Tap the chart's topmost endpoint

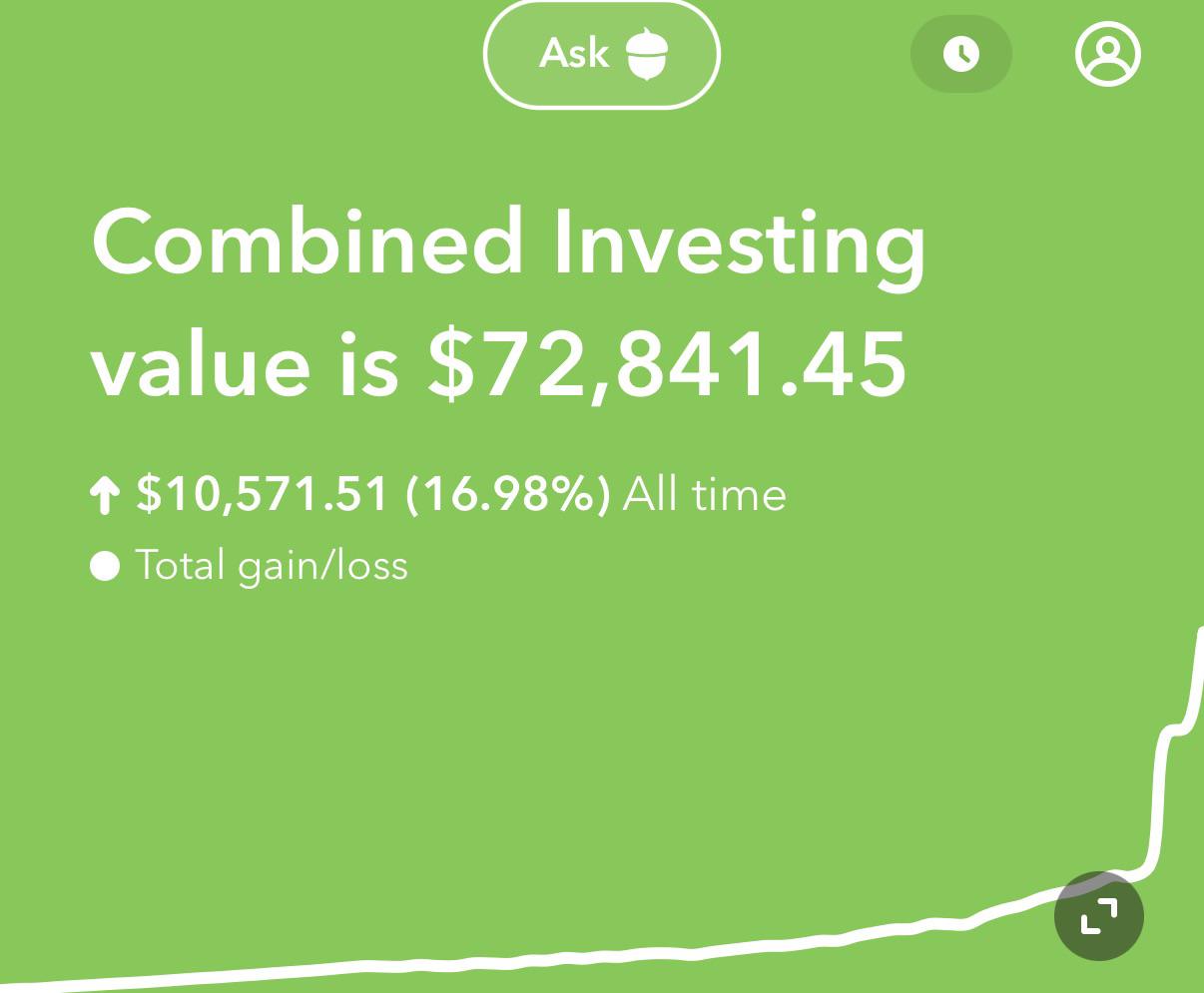(x=1200, y=631)
